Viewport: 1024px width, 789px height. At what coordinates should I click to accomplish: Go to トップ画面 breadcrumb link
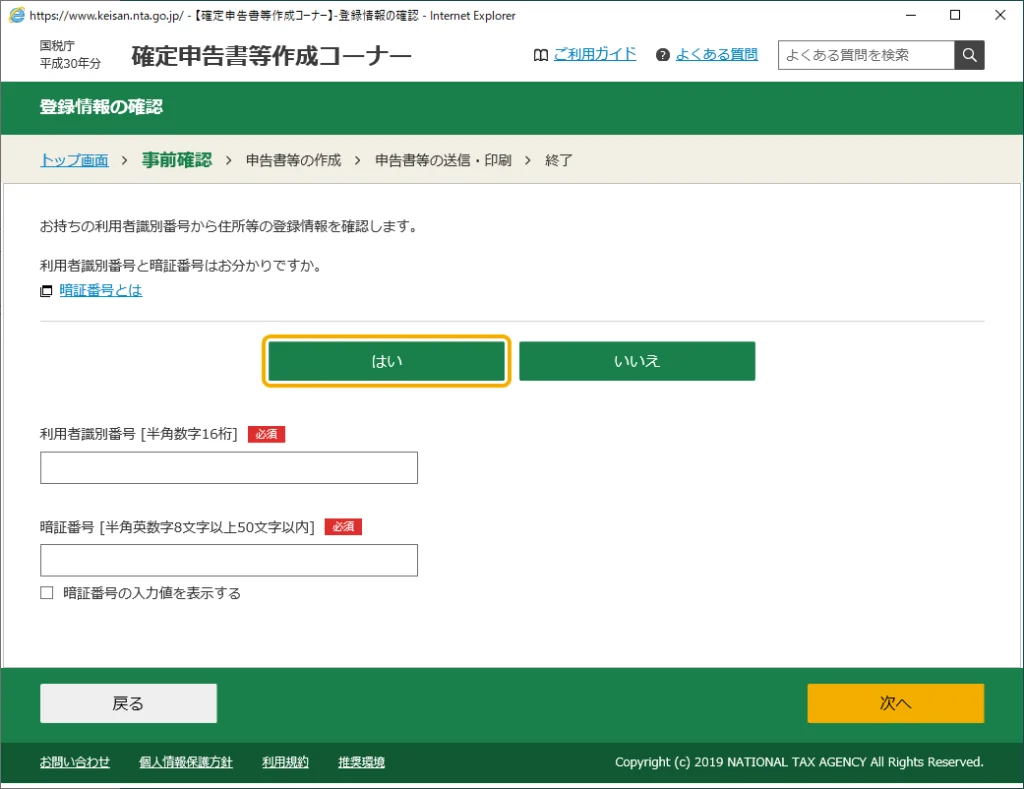click(x=74, y=160)
